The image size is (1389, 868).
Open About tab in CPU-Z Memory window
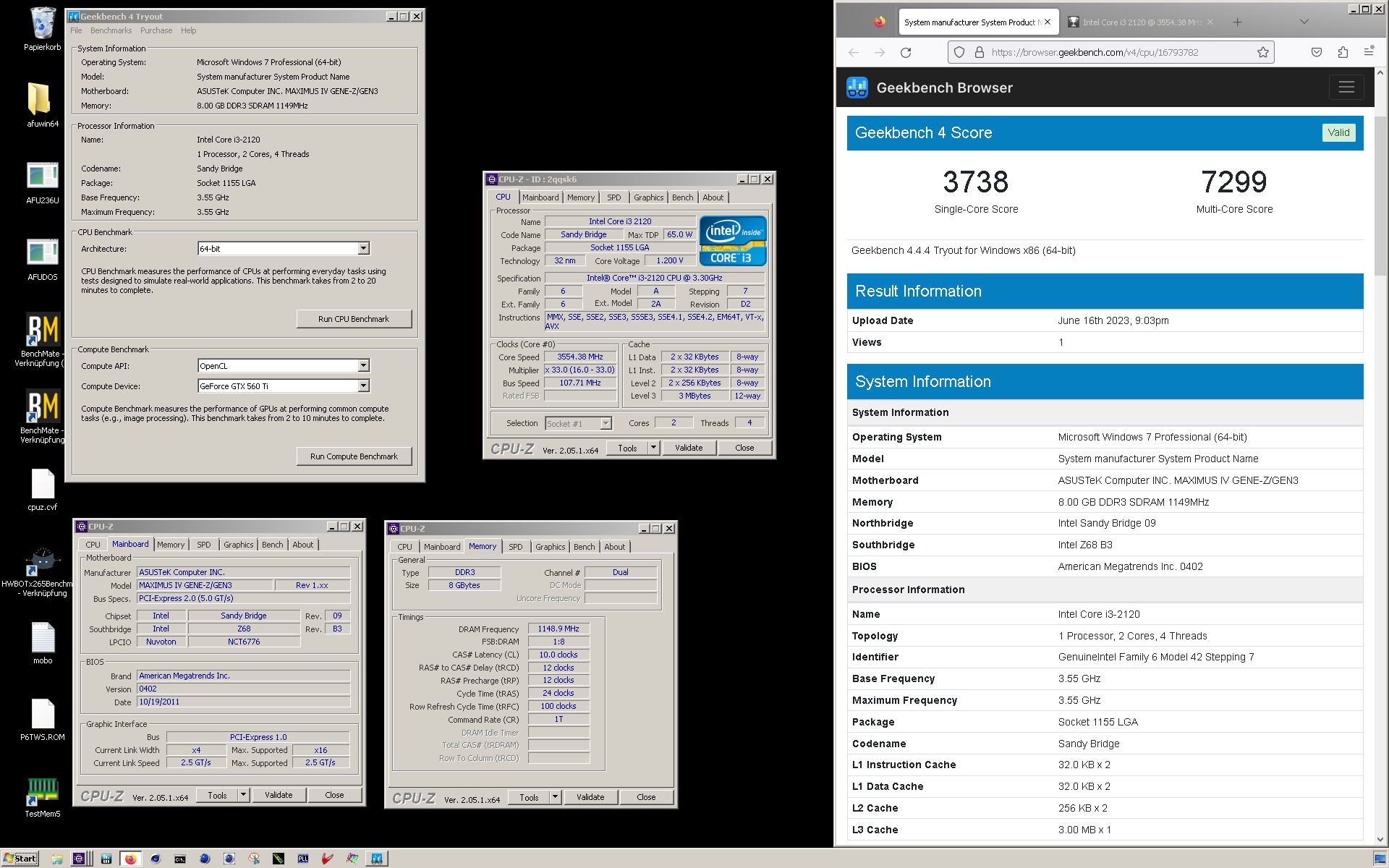614,547
